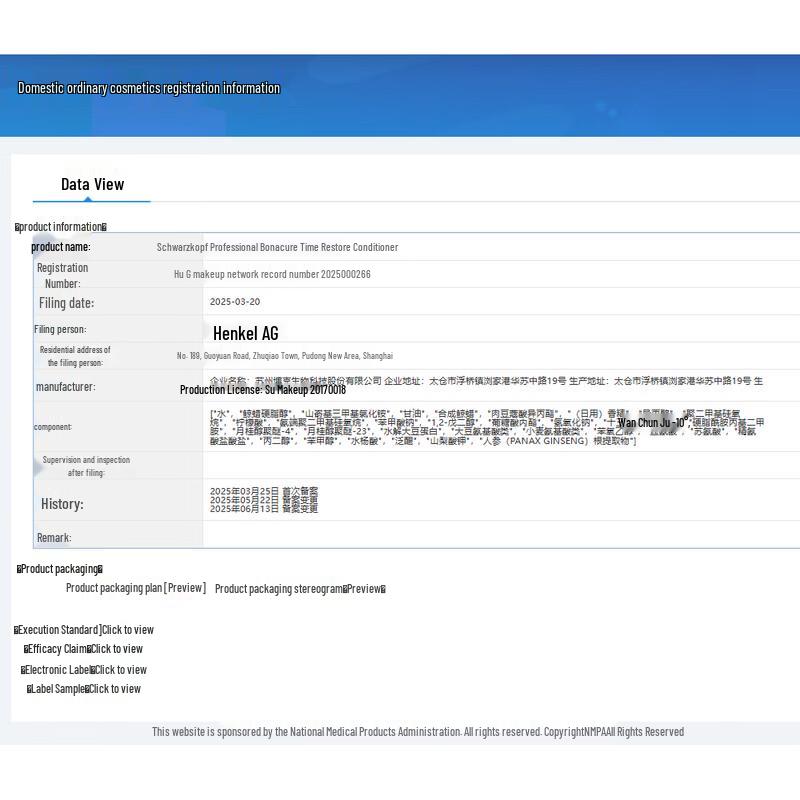
Task: Click the 'manufacturer:' field label
Action: pos(65,387)
